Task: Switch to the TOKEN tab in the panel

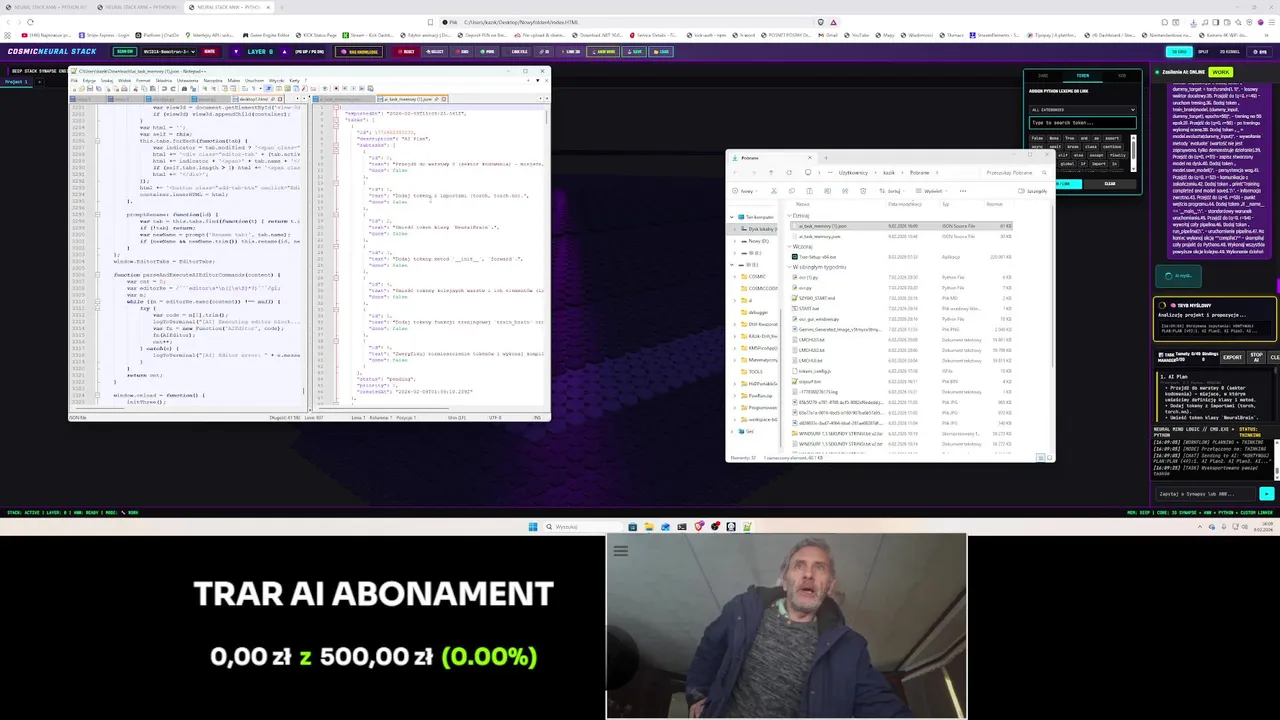Action: tap(1083, 76)
